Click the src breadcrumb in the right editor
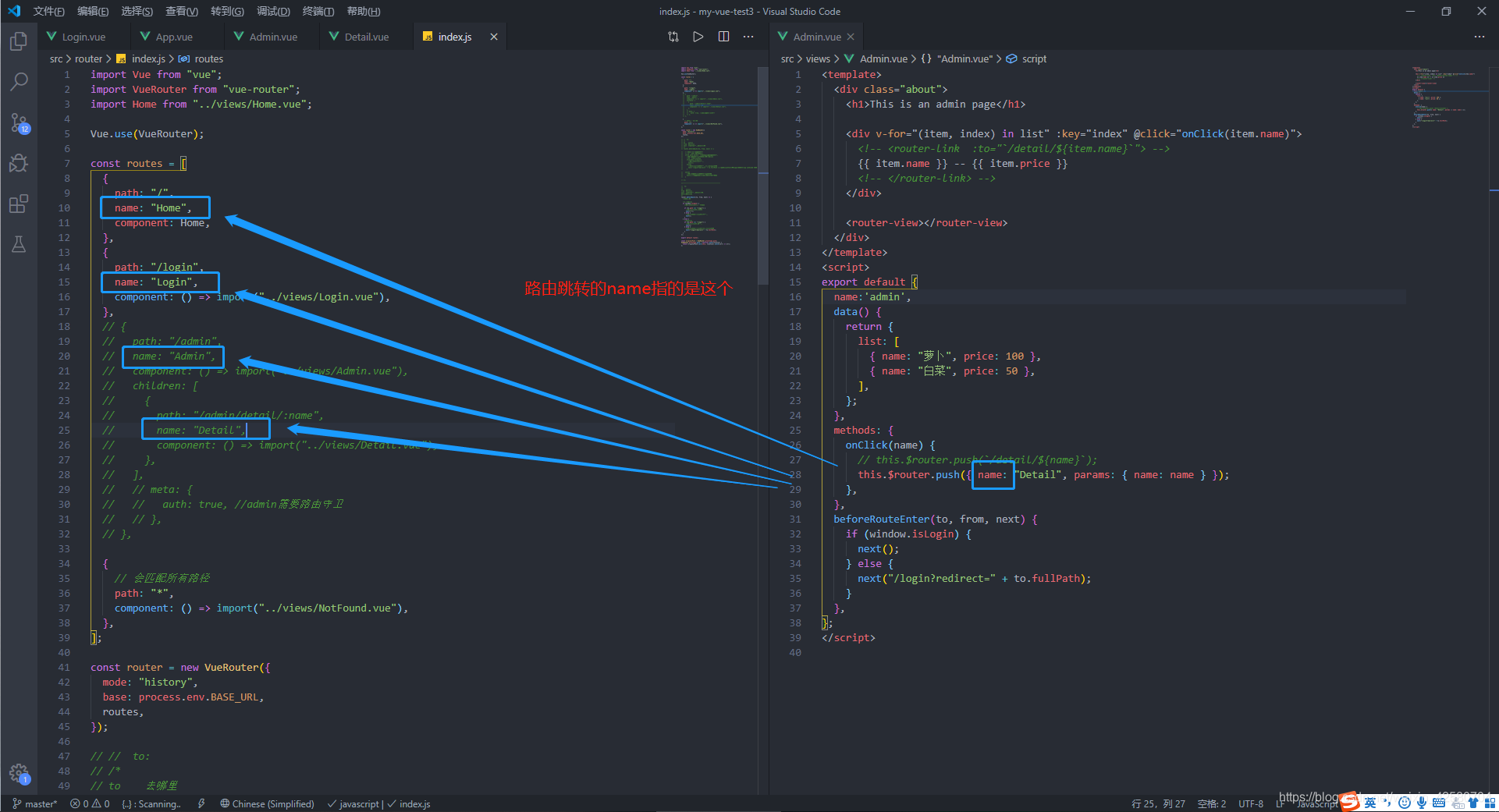1499x812 pixels. 787,59
